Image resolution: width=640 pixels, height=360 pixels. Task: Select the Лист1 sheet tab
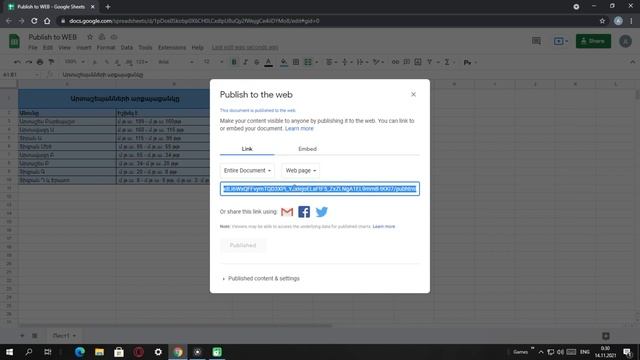point(64,336)
